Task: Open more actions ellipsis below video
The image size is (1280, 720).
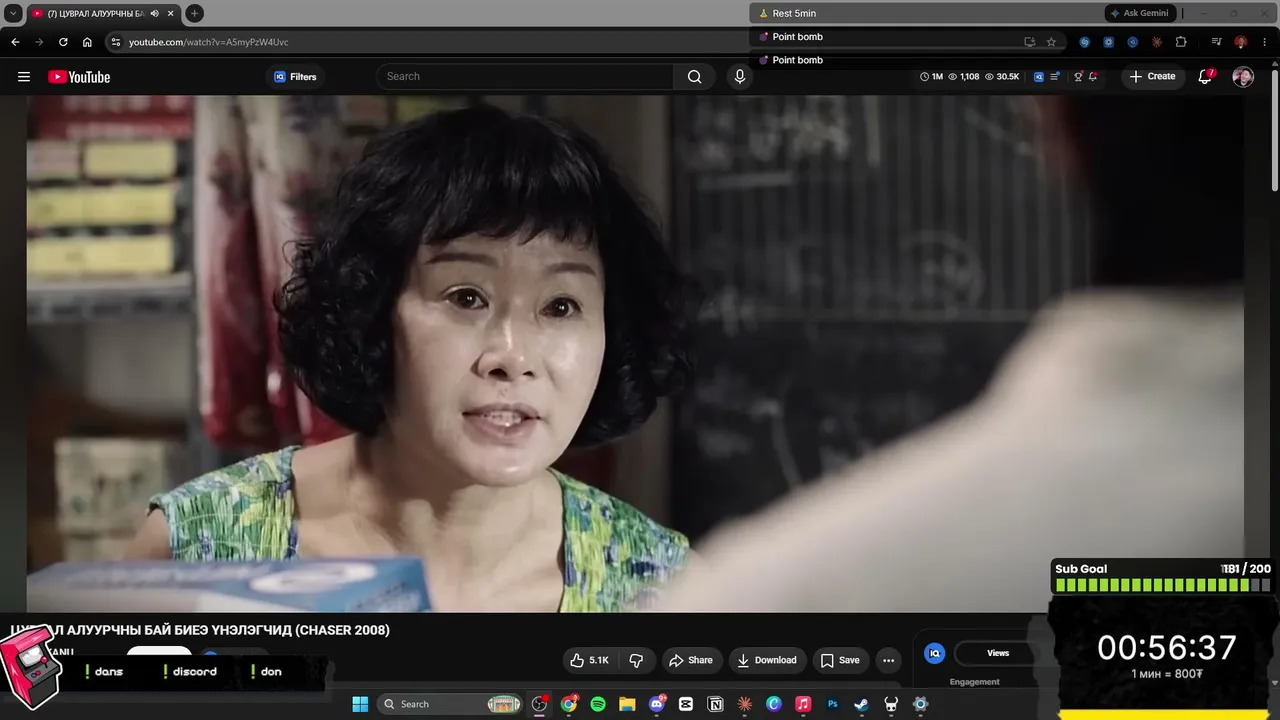Action: tap(888, 660)
